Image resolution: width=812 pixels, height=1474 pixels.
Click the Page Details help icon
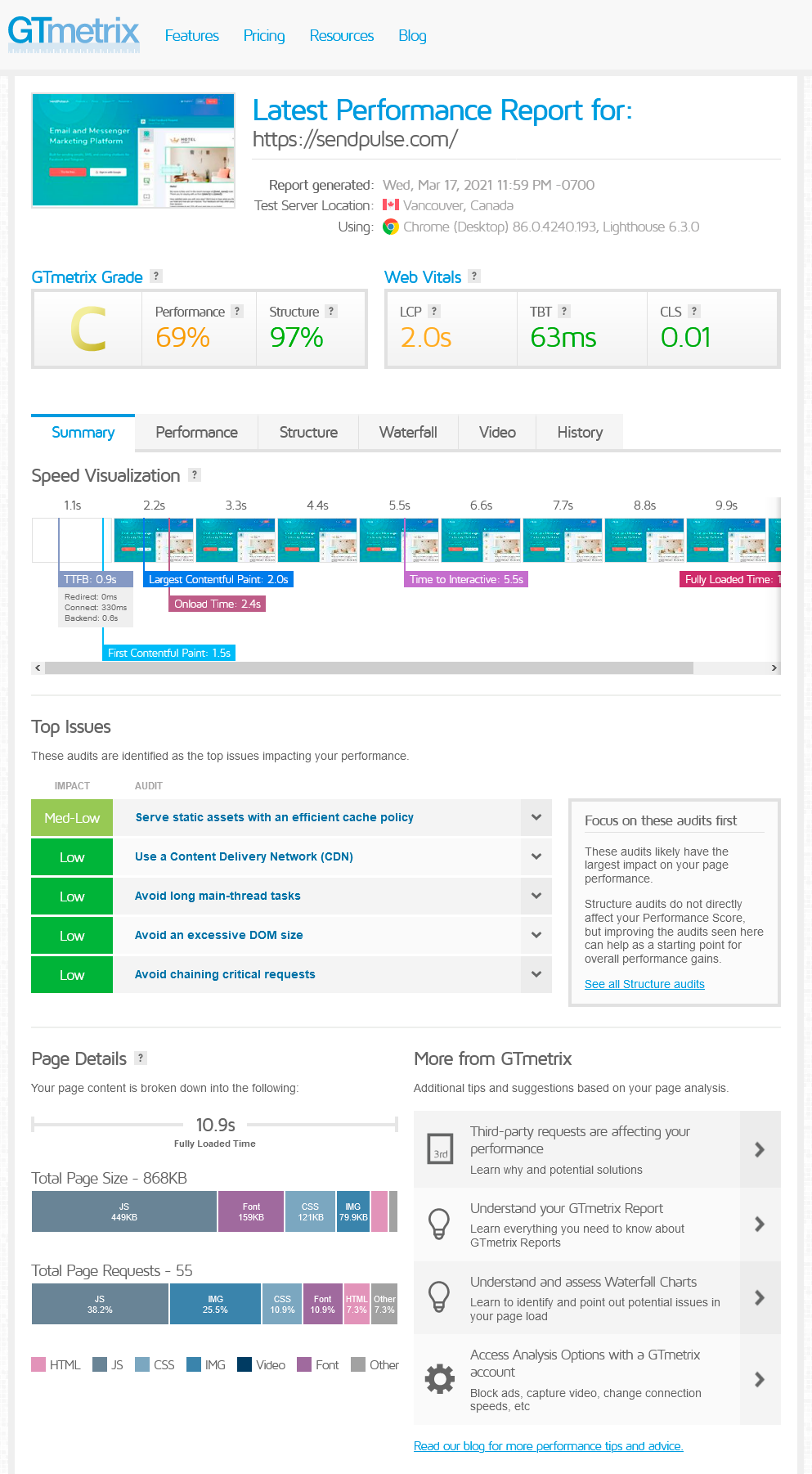click(141, 1058)
